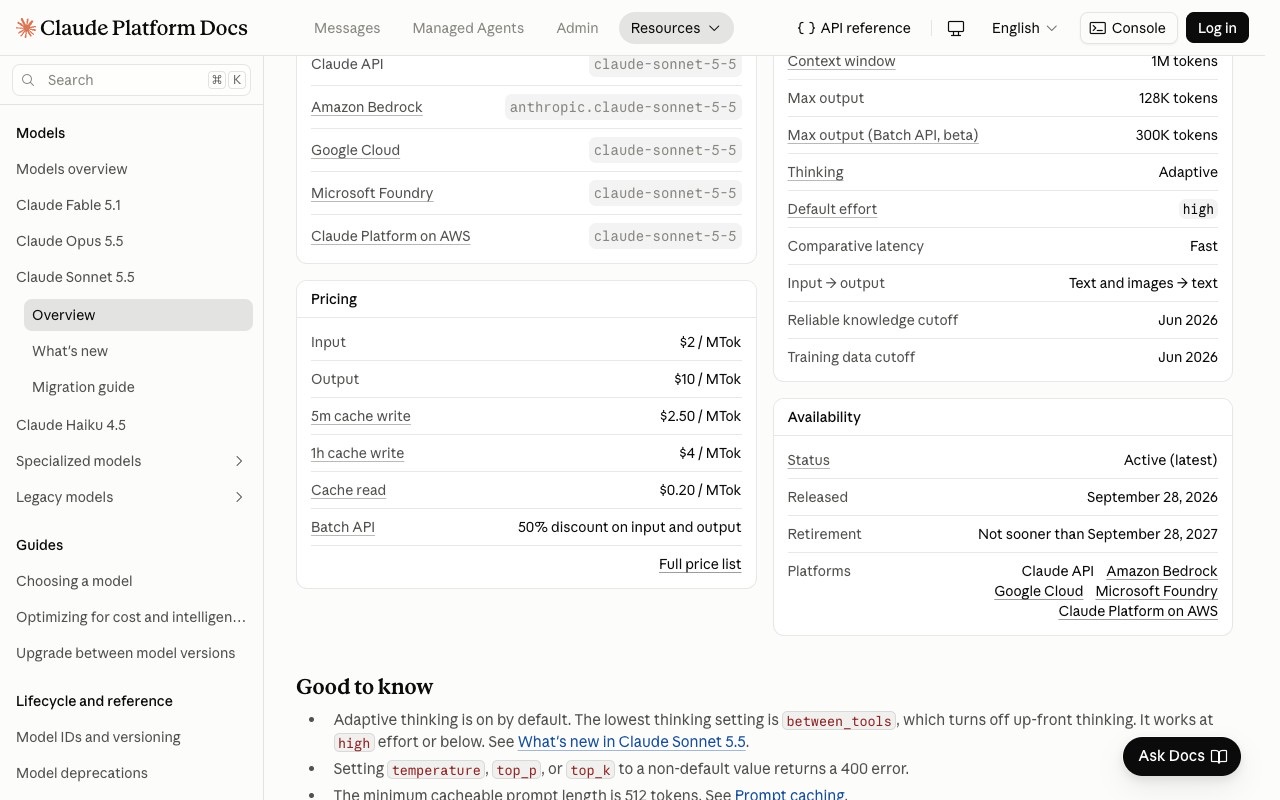The height and width of the screenshot is (800, 1280).
Task: Click the Amazon Bedrock link under Platforms
Action: click(1162, 571)
